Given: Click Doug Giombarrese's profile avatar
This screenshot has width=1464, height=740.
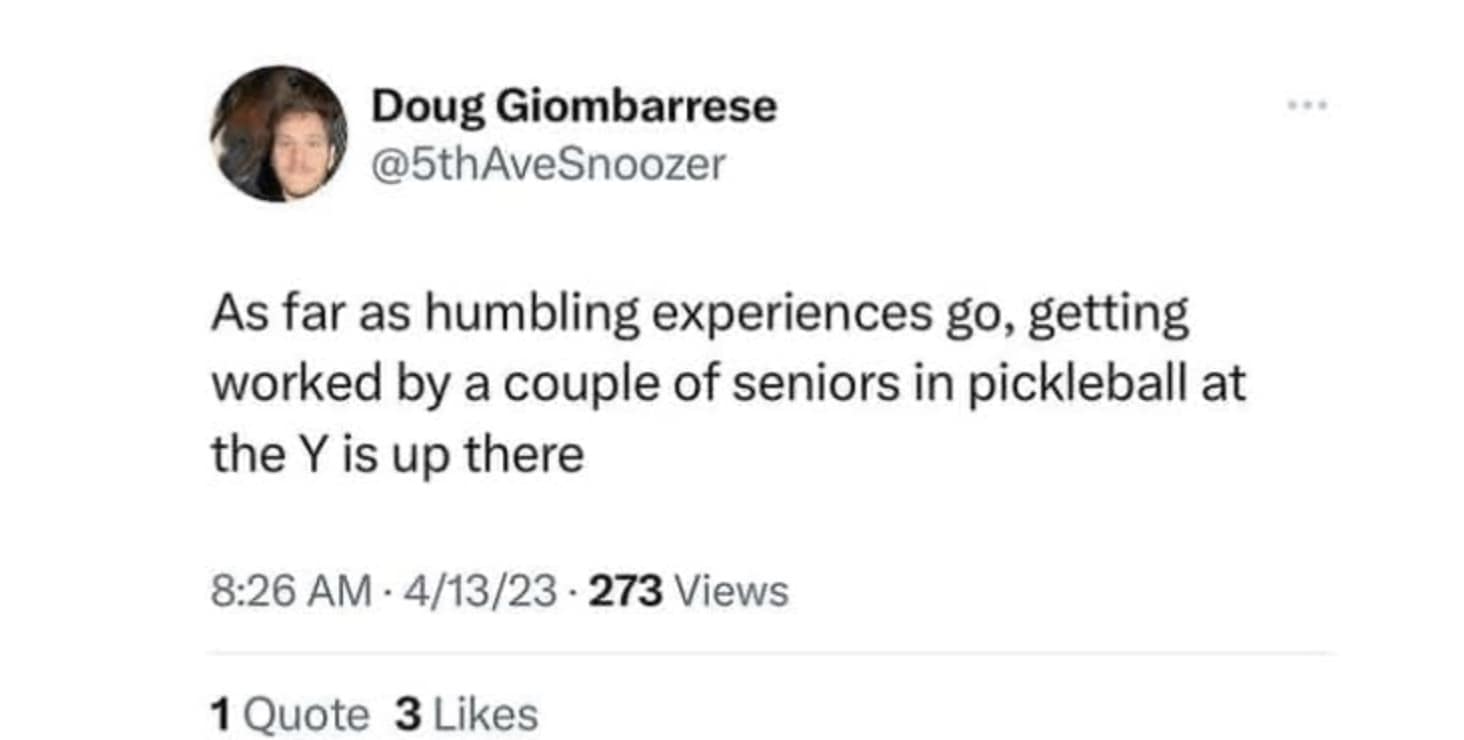Looking at the screenshot, I should [x=279, y=134].
